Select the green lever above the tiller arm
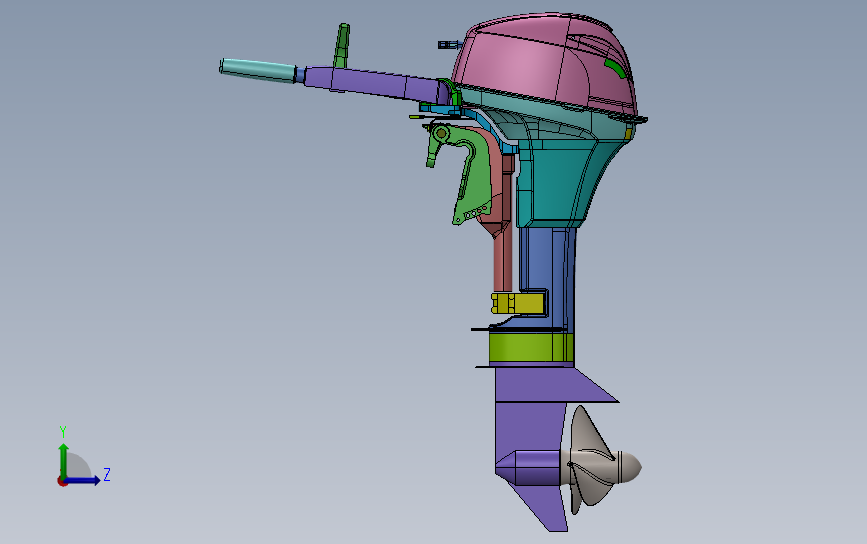Viewport: 867px width, 544px height. pos(342,45)
